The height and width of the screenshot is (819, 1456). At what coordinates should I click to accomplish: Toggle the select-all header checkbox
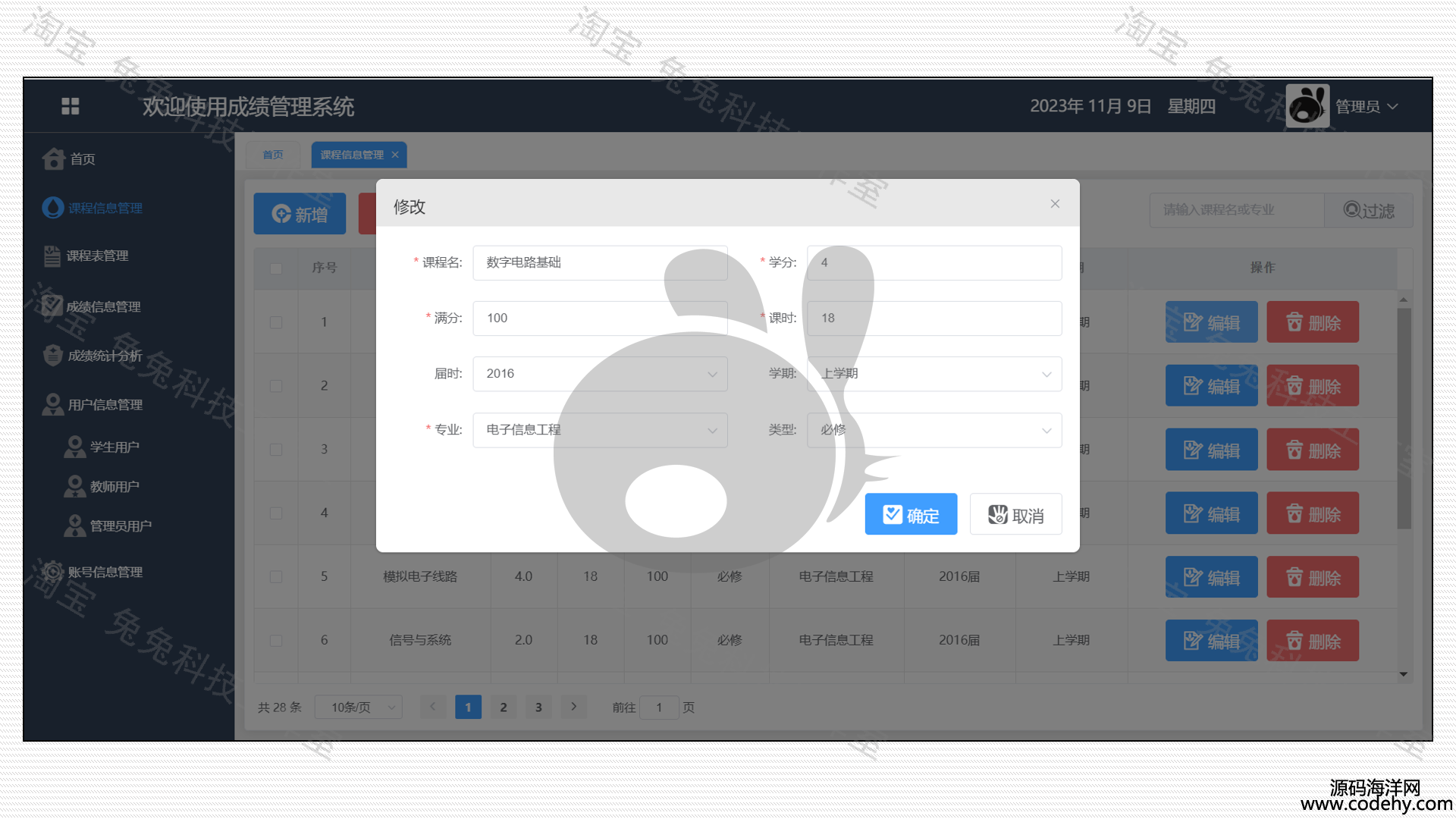276,268
